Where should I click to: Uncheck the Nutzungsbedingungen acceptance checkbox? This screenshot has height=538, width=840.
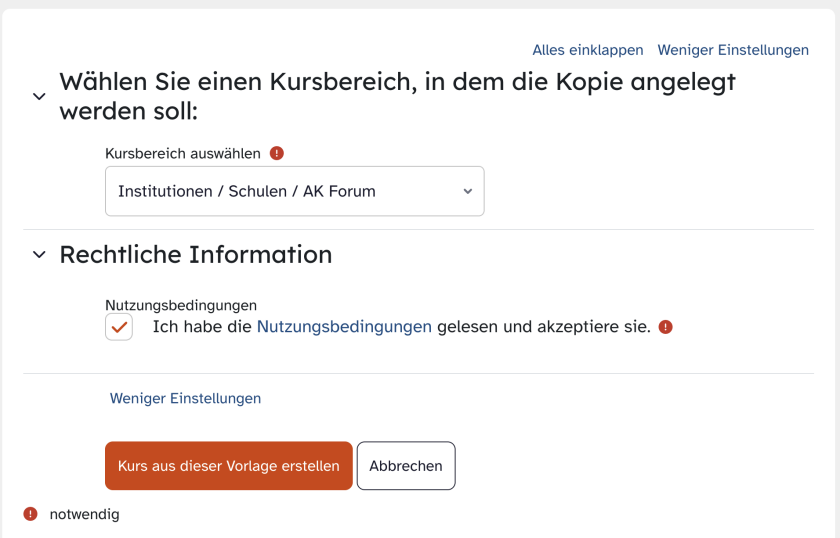119,327
